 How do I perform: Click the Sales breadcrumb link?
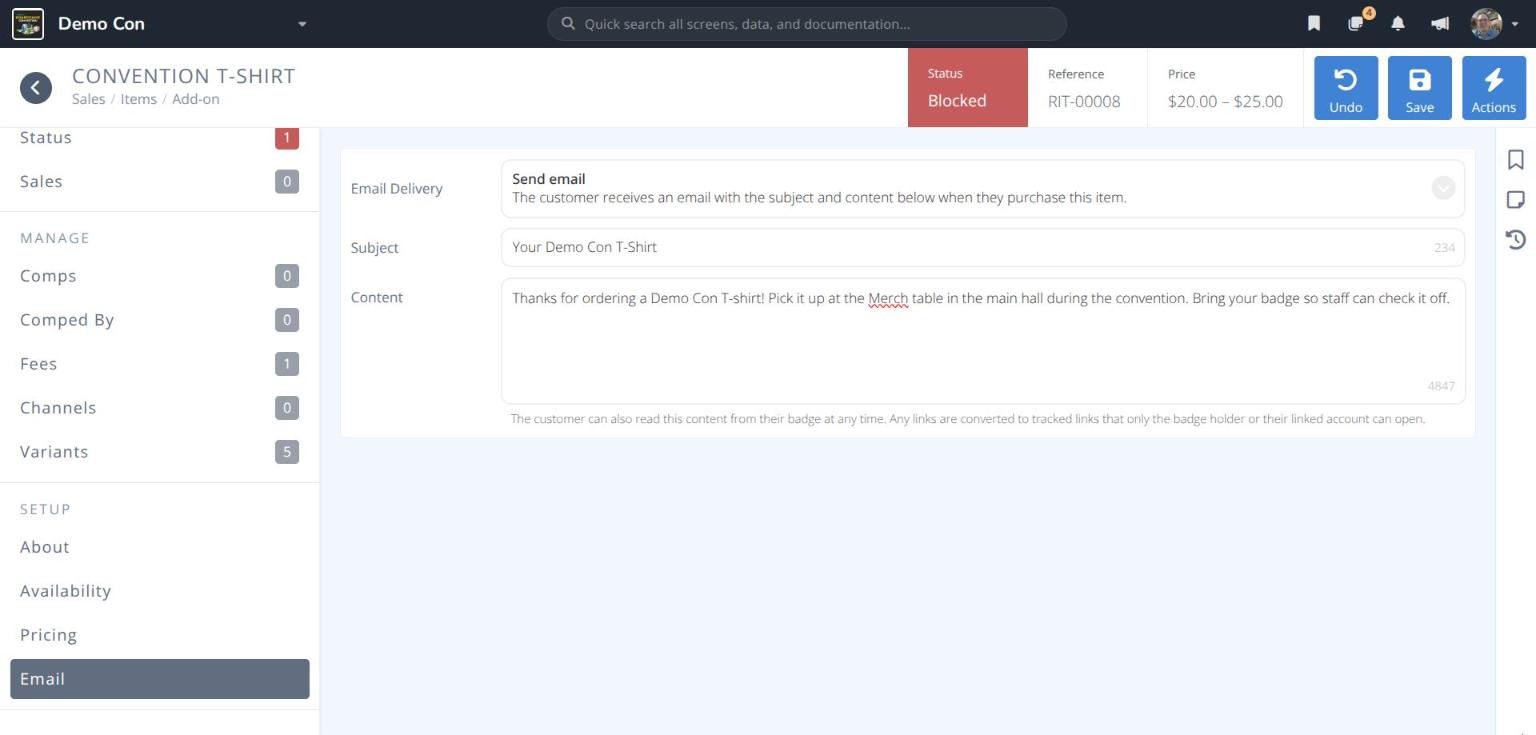point(89,99)
